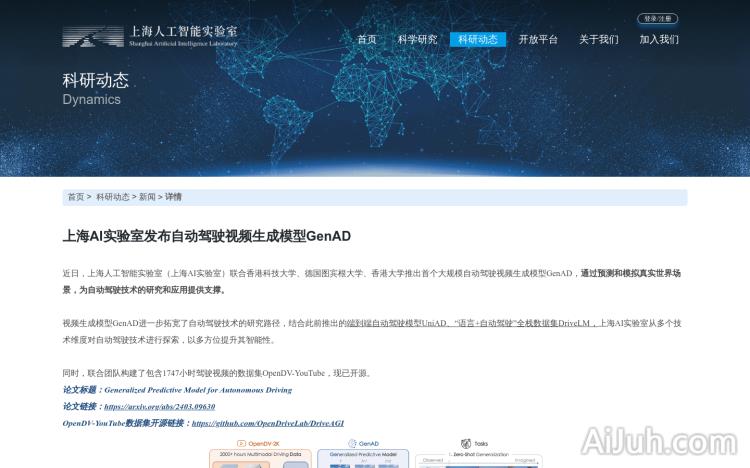This screenshot has height=468, width=750.
Task: Click the Tasks icon in diagram
Action: (466, 443)
